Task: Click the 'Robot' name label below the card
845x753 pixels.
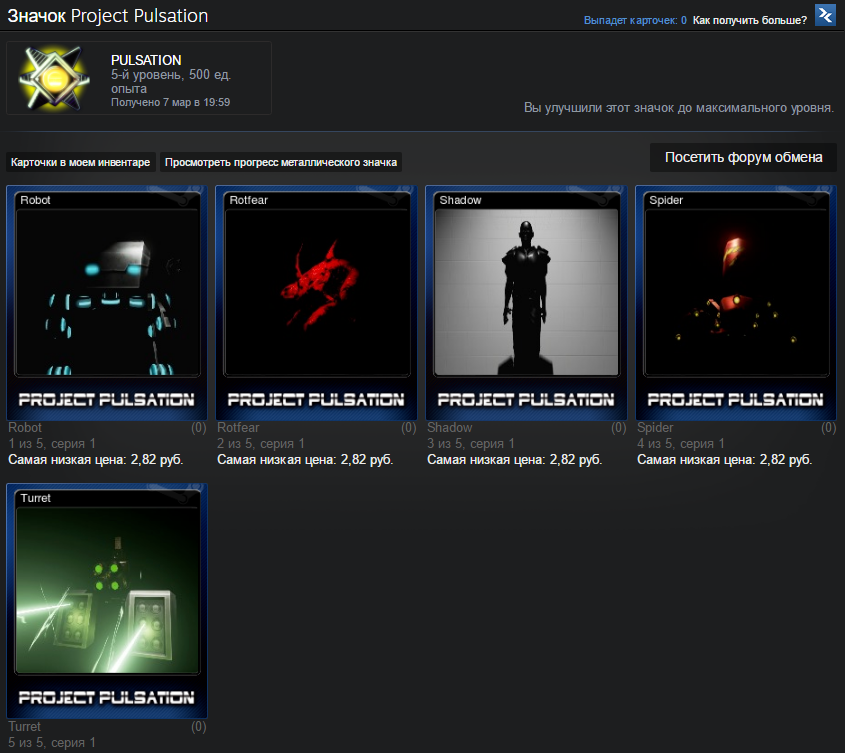Action: point(25,427)
